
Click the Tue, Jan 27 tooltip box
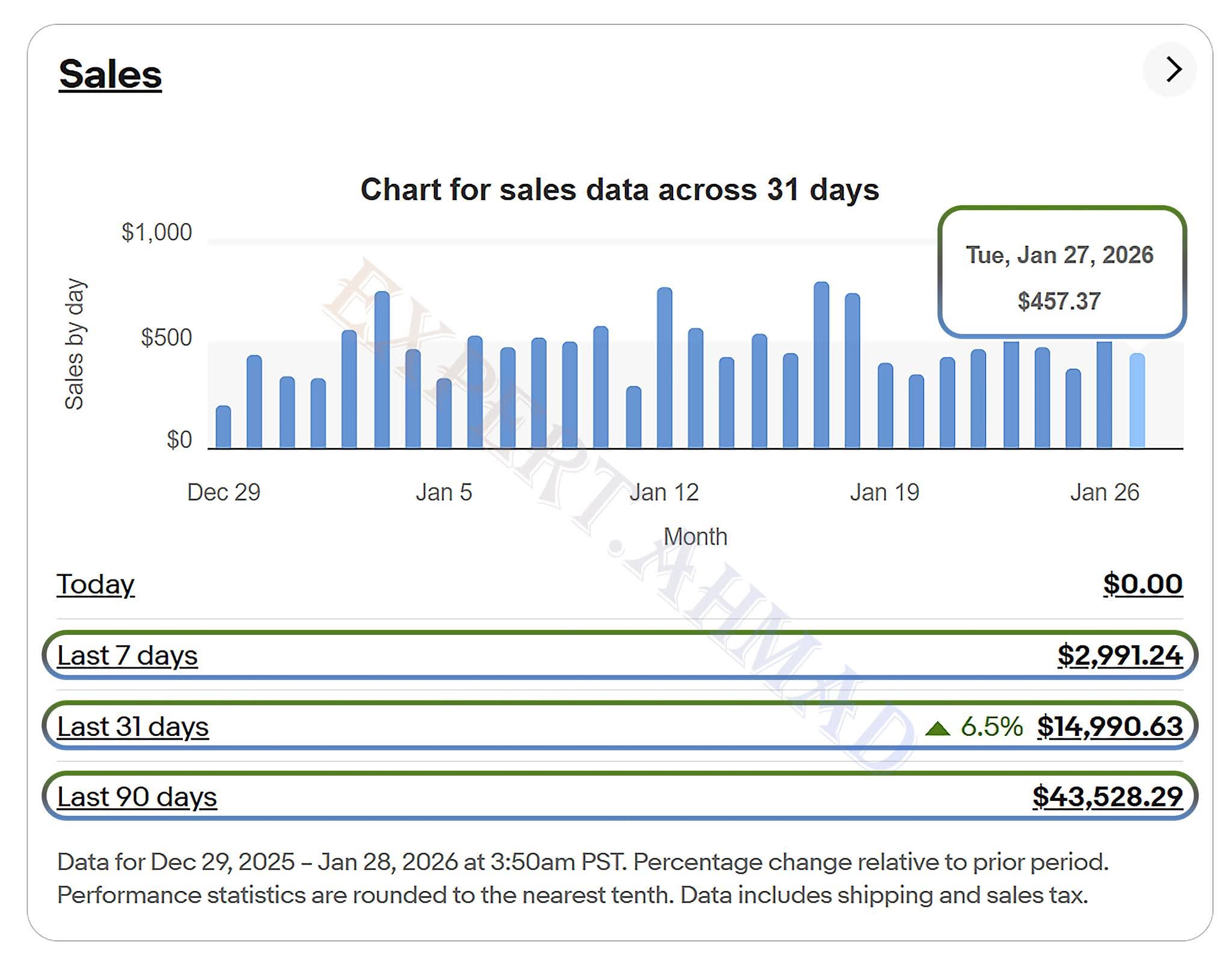tap(1061, 272)
